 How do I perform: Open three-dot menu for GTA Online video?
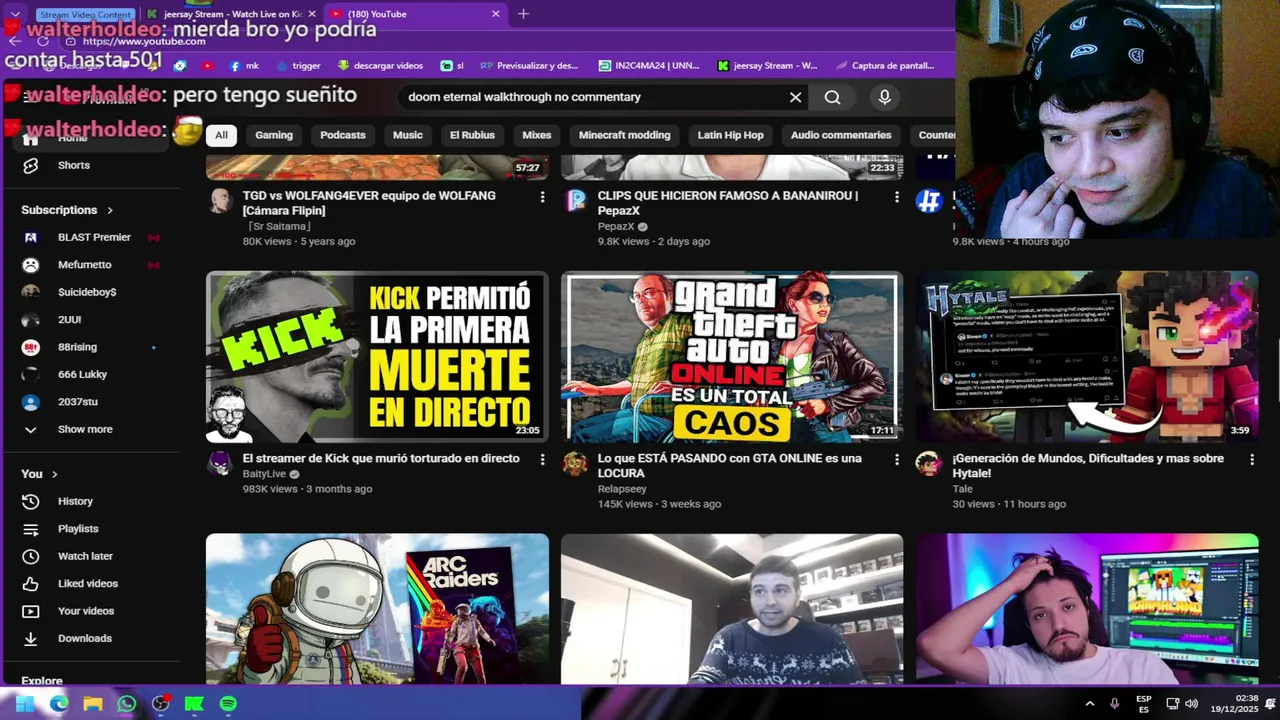pyautogui.click(x=897, y=459)
